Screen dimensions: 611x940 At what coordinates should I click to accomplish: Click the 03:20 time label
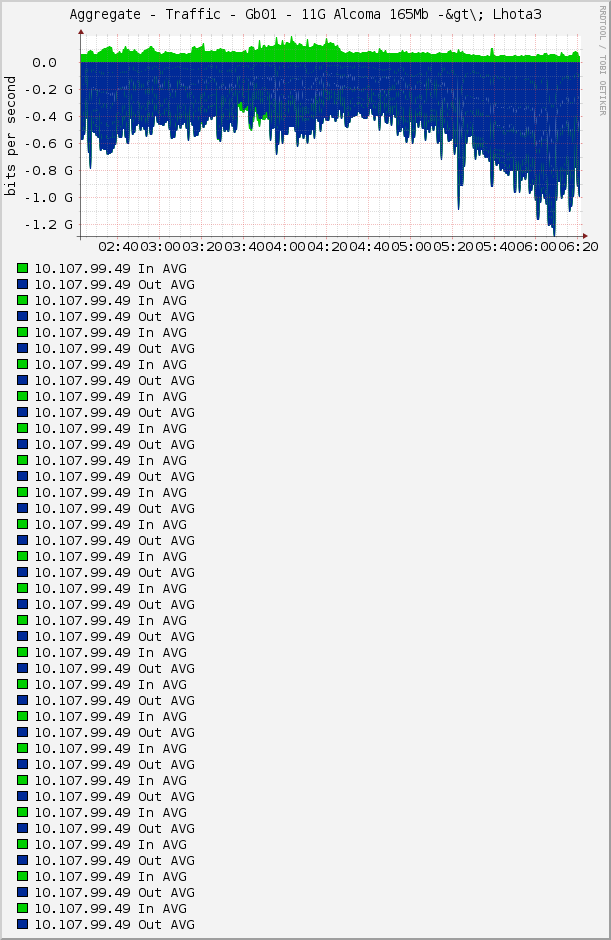point(202,247)
